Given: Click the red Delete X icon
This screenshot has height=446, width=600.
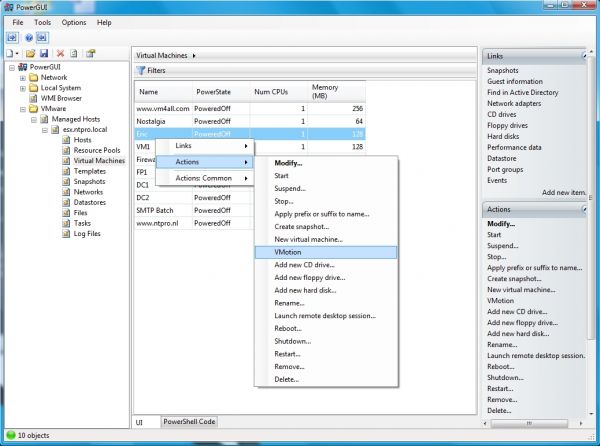Looking at the screenshot, I should click(60, 54).
